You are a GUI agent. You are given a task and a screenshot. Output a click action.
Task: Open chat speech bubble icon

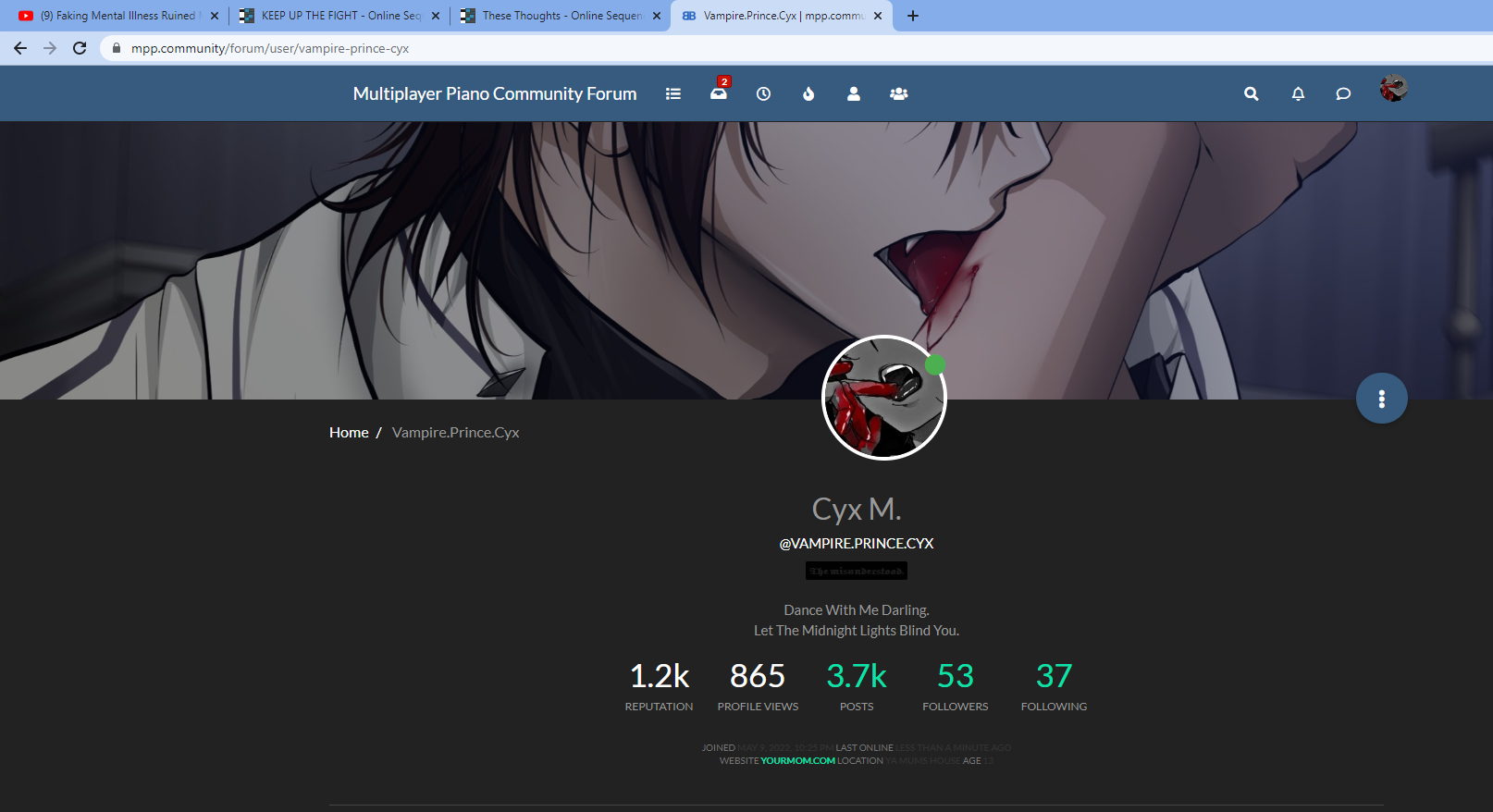coord(1343,93)
